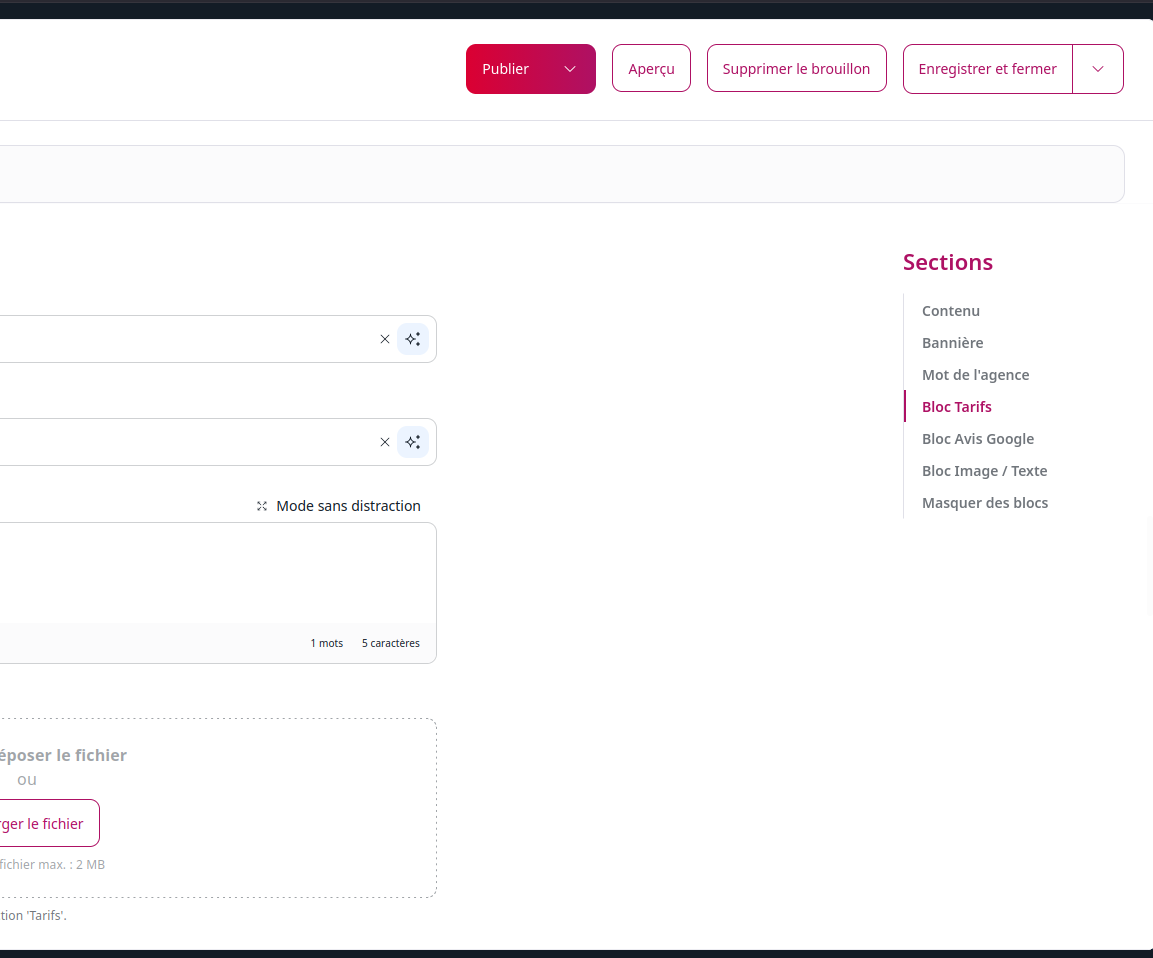Viewport: 1153px width, 958px height.
Task: Click the Publier button
Action: pos(506,69)
